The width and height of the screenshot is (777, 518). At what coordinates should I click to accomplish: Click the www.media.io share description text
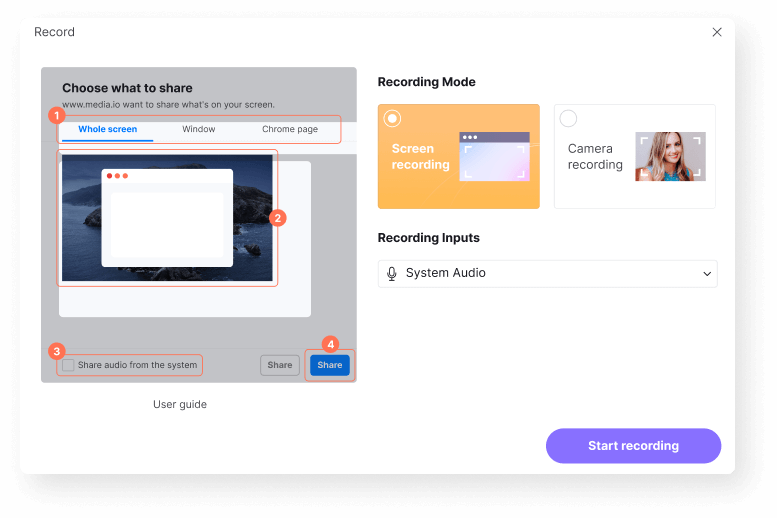[168, 105]
